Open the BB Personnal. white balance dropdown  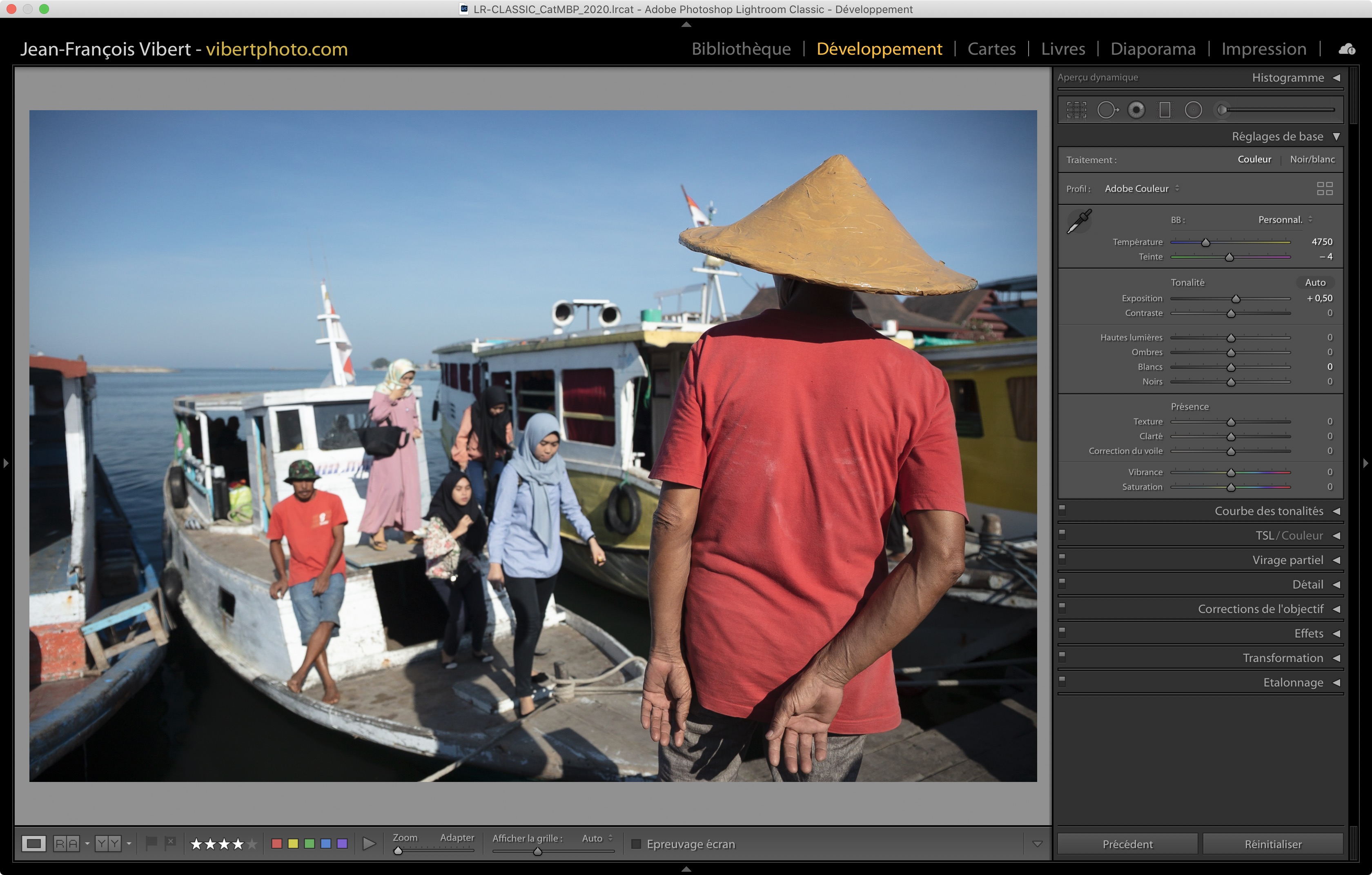point(1285,220)
